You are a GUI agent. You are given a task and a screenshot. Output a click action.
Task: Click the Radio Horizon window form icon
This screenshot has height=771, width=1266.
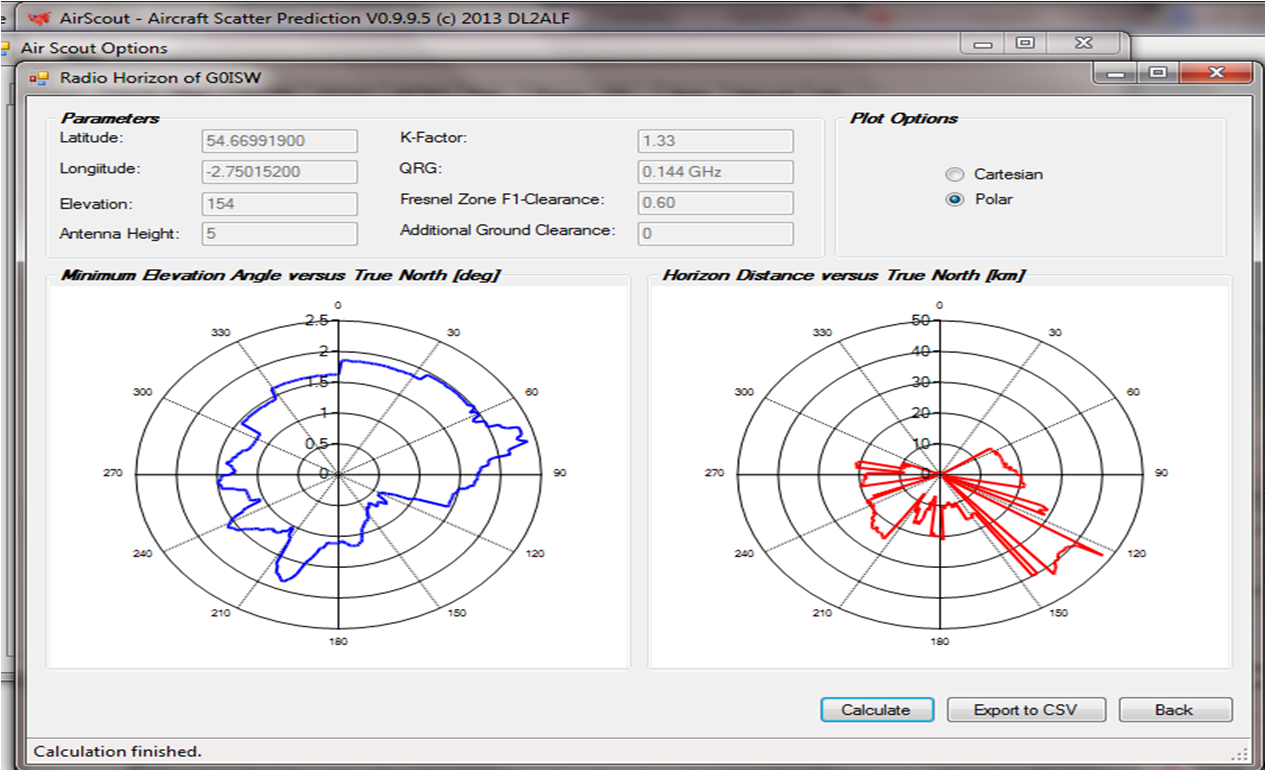tap(39, 77)
